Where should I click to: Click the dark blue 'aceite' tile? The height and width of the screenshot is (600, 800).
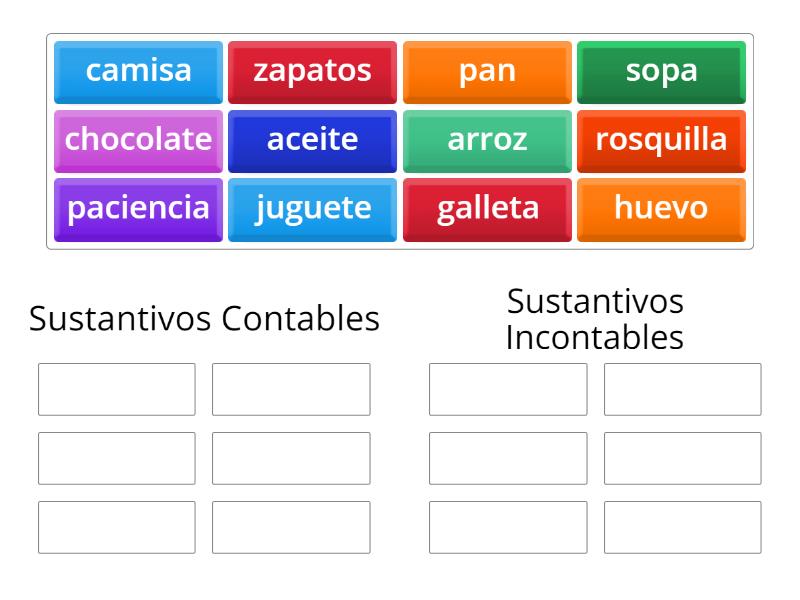pyautogui.click(x=312, y=140)
